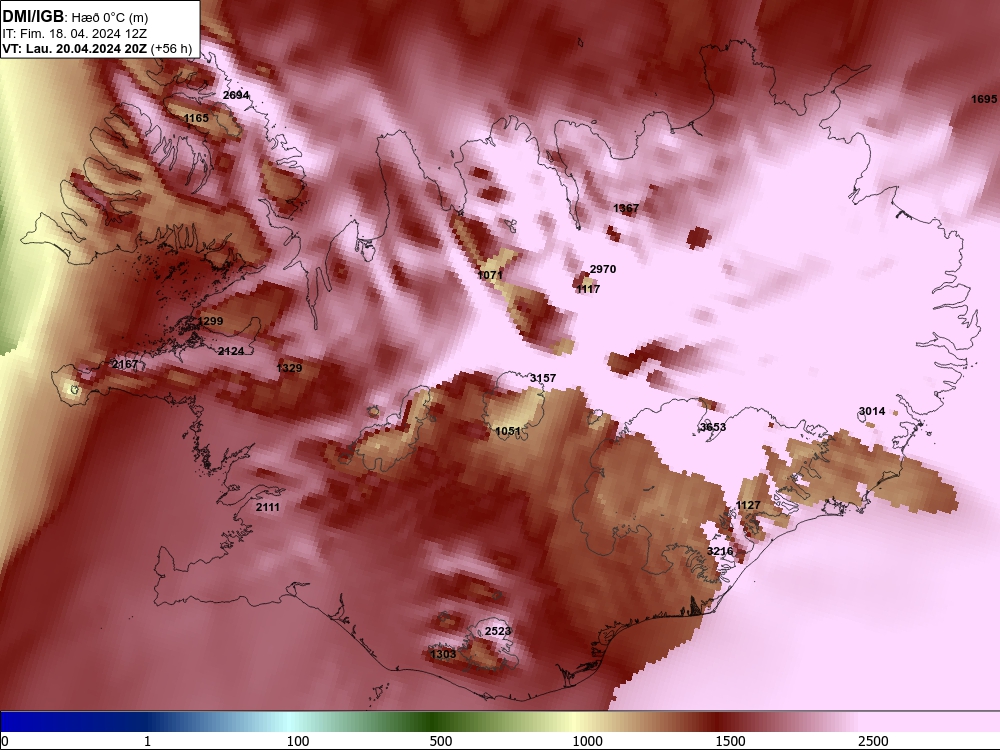
Task: Select the 1000 legend scale label
Action: click(587, 741)
